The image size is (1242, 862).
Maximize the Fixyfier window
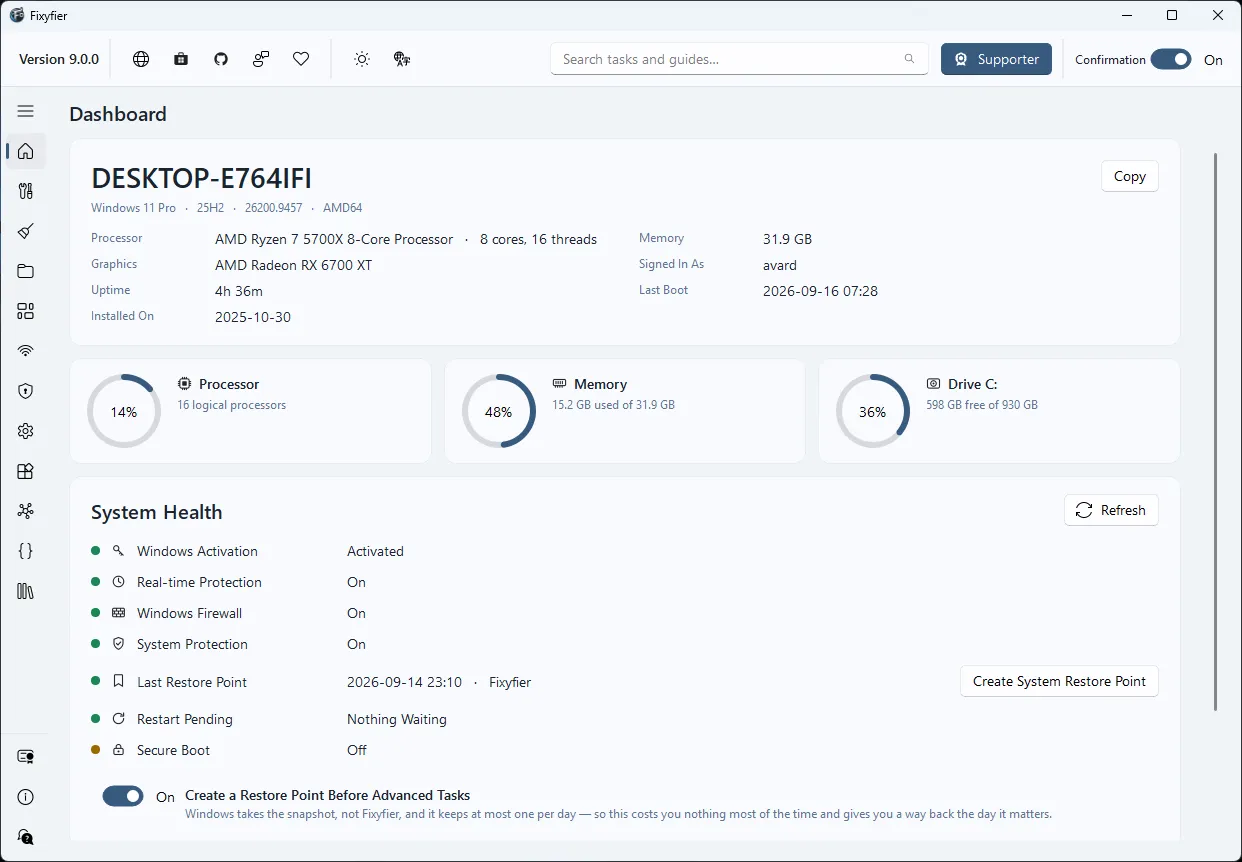pos(1172,15)
